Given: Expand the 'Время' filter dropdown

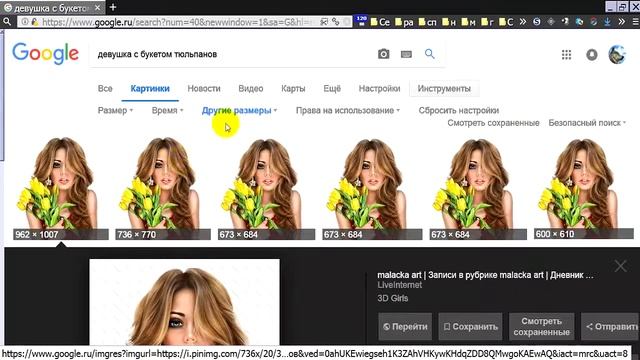Looking at the screenshot, I should [x=167, y=111].
